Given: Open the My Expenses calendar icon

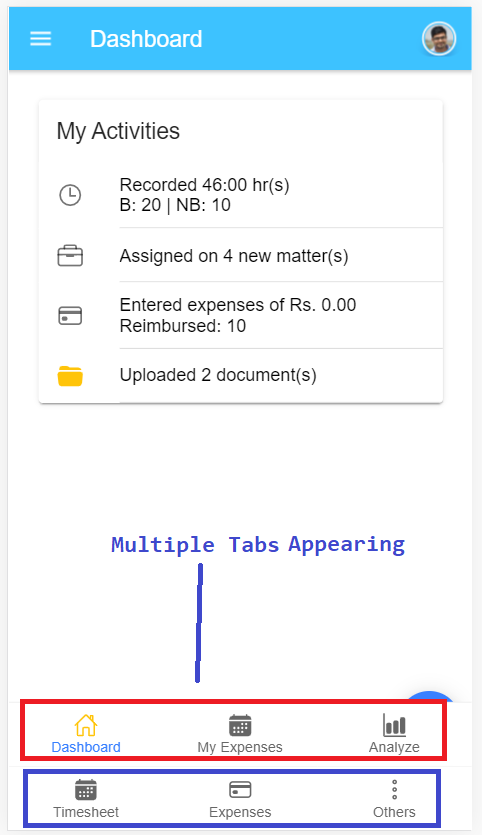Looking at the screenshot, I should tap(240, 725).
